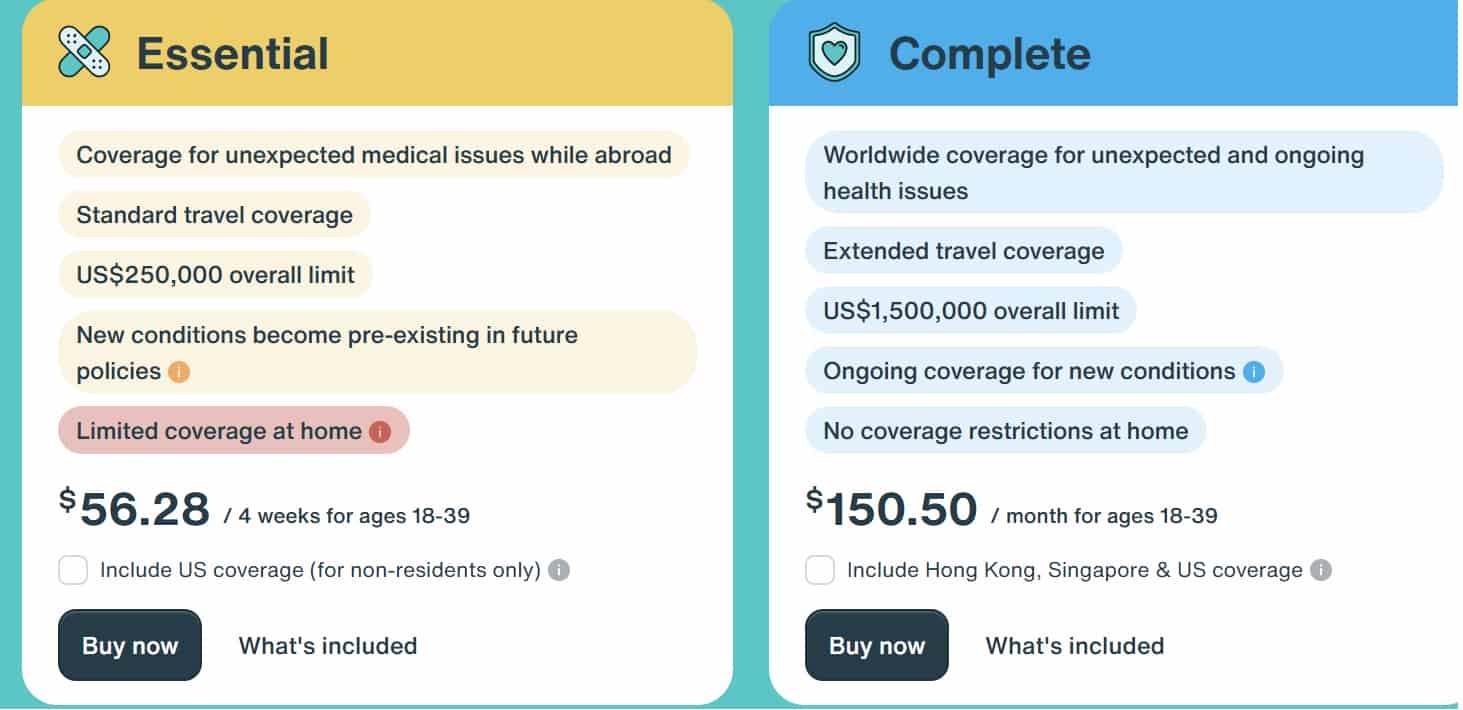
Task: Select the Essential plan header
Action: [x=377, y=53]
